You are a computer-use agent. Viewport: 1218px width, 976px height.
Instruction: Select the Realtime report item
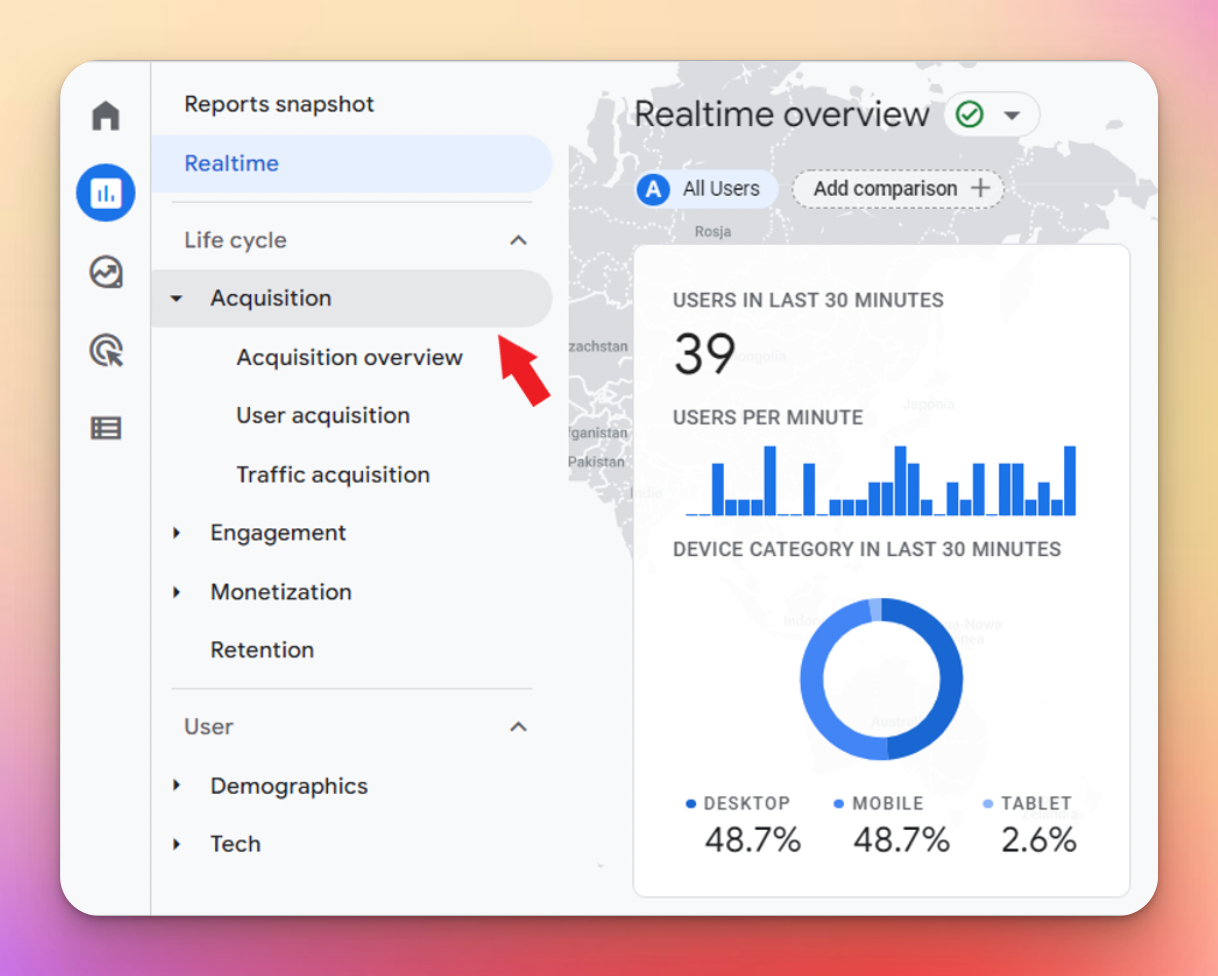click(x=232, y=163)
